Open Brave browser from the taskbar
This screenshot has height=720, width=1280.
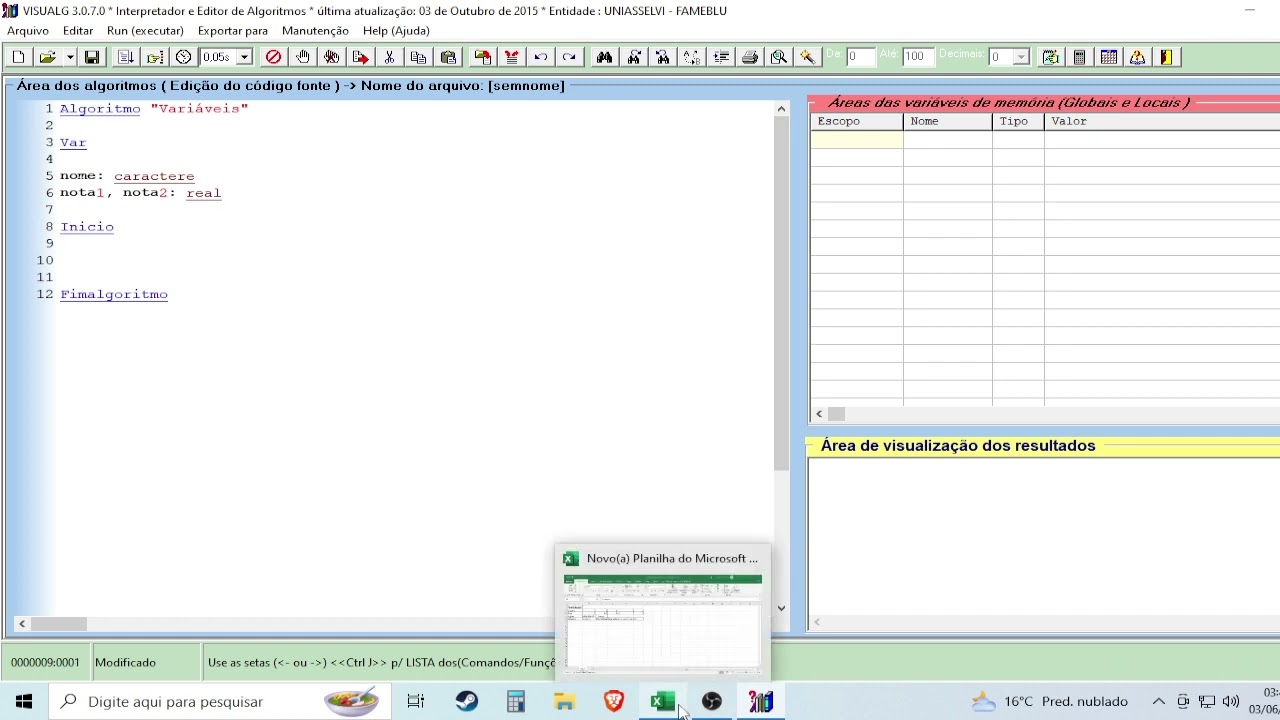(x=614, y=702)
